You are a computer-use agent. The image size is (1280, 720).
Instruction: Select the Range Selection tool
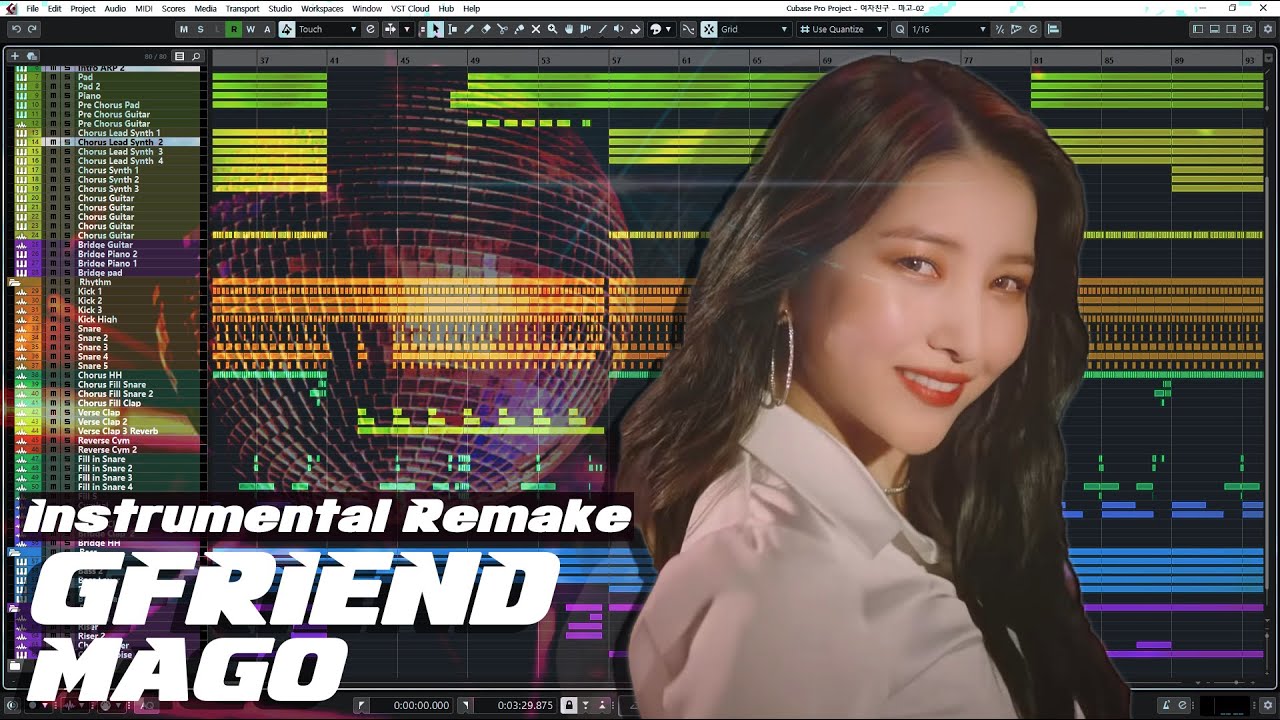(x=453, y=29)
